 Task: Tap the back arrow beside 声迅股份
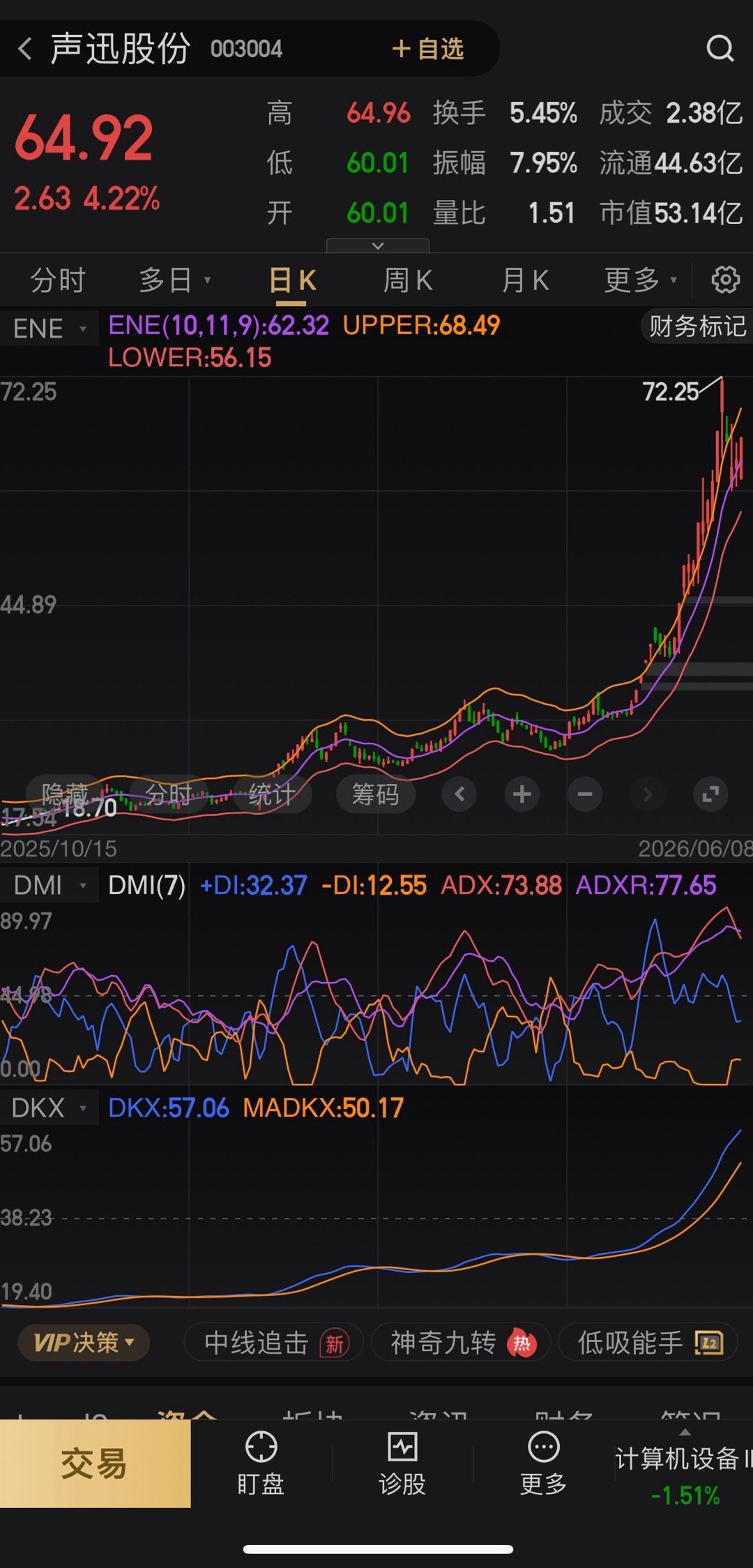tap(26, 49)
